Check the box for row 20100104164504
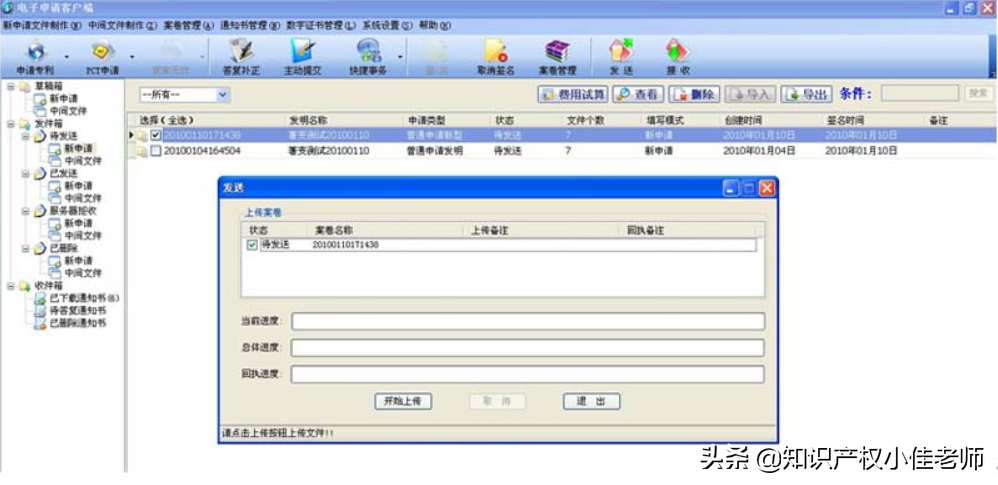This screenshot has height=485, width=998. point(156,151)
